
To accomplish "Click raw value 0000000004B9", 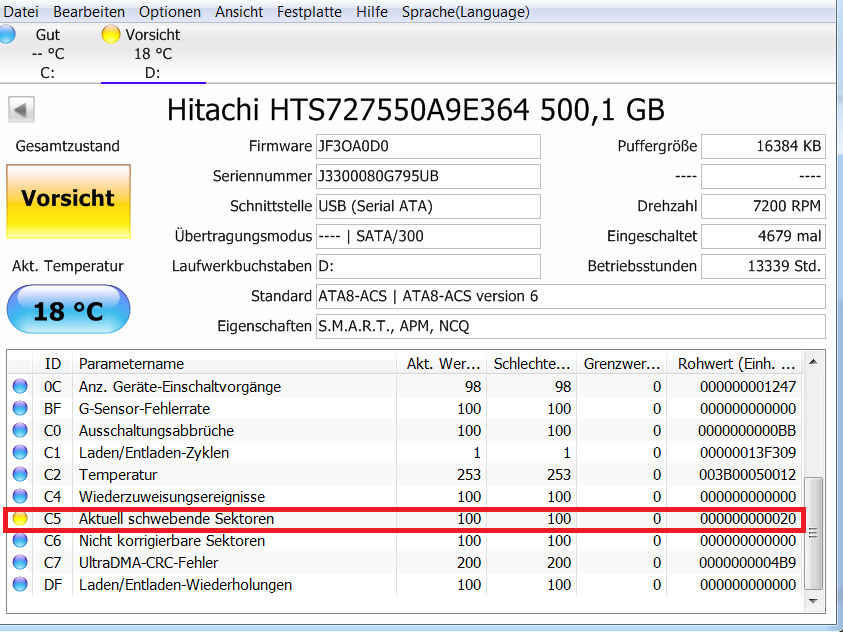I will coord(748,563).
